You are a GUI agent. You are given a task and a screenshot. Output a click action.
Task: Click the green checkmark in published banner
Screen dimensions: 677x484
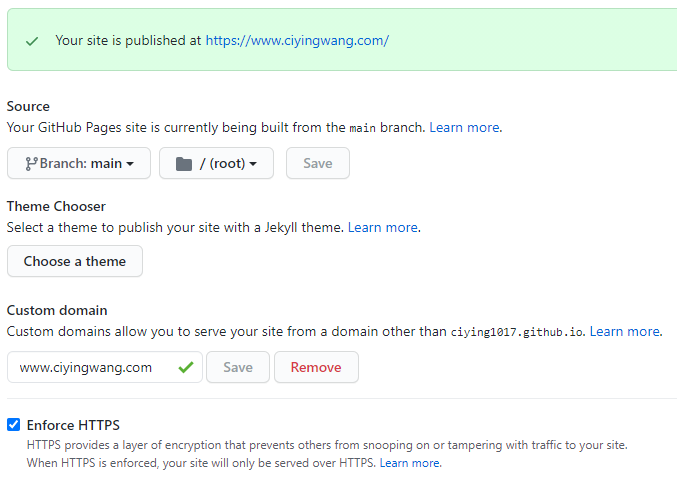tap(32, 41)
